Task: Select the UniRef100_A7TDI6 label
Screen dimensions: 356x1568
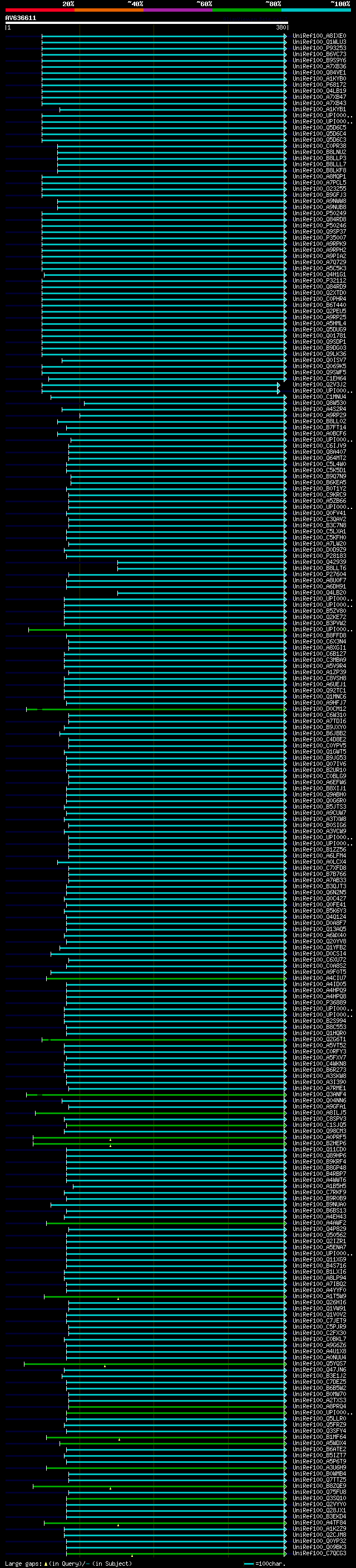Action: (319, 721)
